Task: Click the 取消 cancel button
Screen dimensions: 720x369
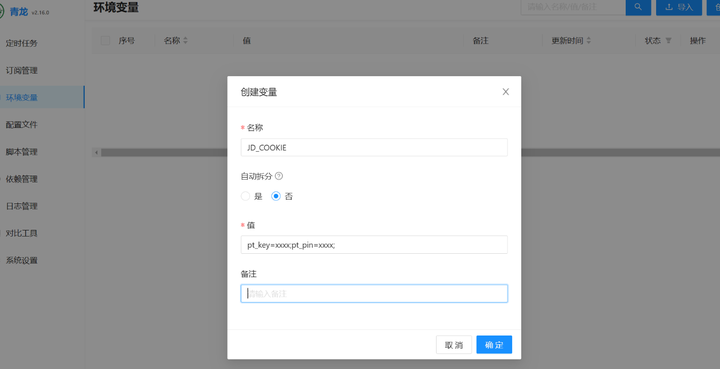Action: 454,345
